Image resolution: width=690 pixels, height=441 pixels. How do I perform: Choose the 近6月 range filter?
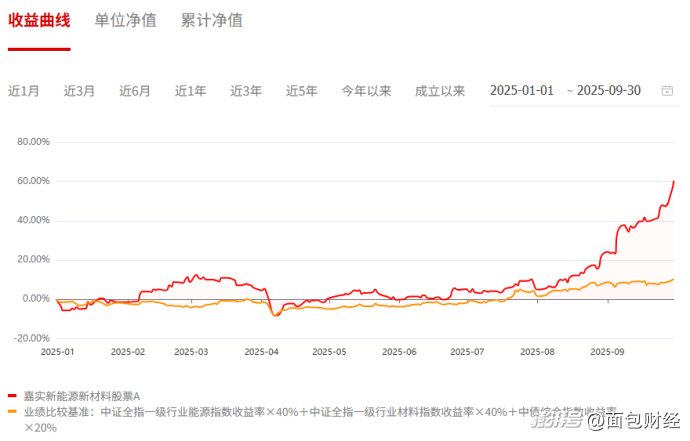135,91
